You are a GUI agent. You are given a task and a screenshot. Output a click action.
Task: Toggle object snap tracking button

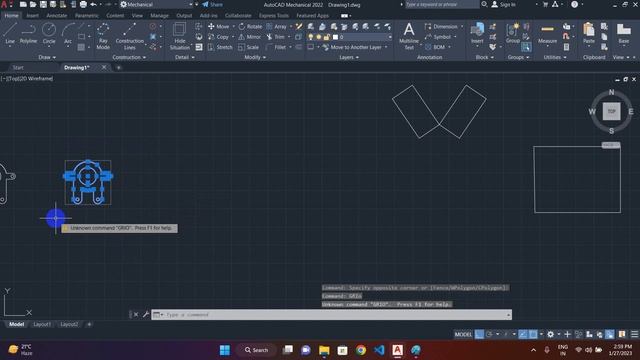pyautogui.click(x=523, y=334)
